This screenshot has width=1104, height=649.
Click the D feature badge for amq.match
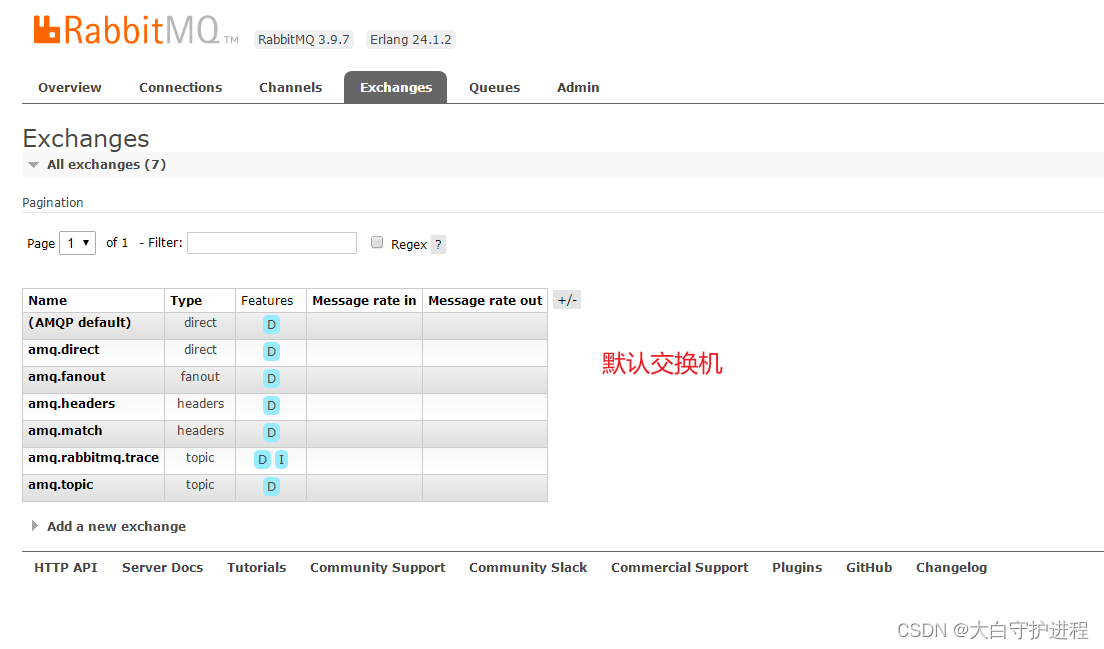pyautogui.click(x=271, y=432)
